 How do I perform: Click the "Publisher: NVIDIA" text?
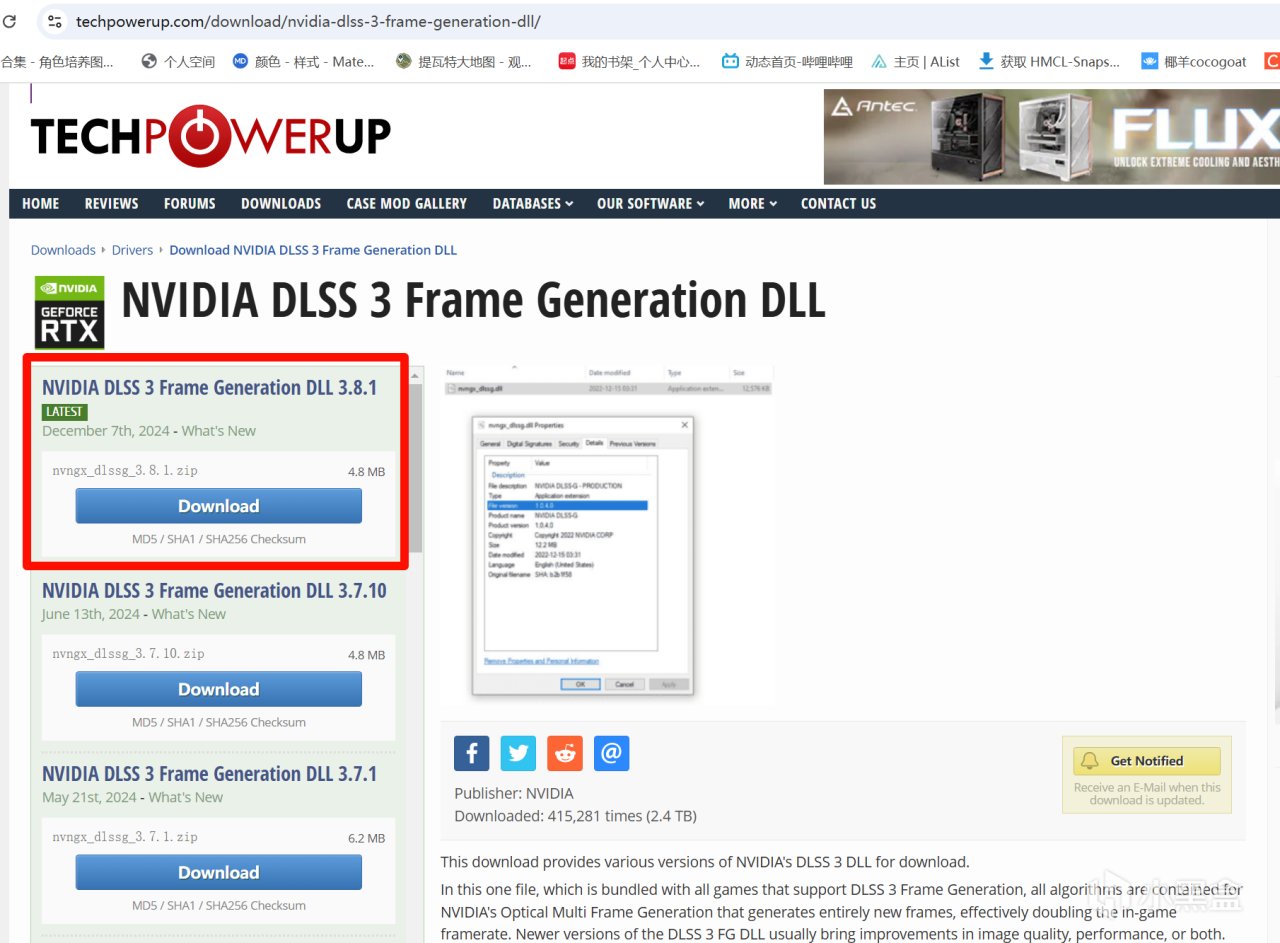pyautogui.click(x=514, y=793)
